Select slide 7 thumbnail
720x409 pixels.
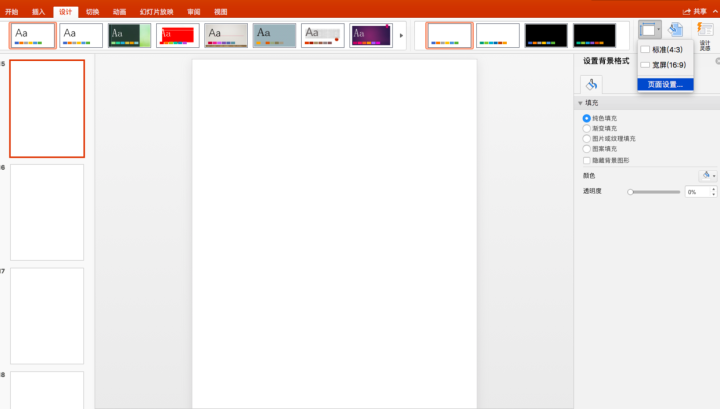pyautogui.click(x=47, y=316)
